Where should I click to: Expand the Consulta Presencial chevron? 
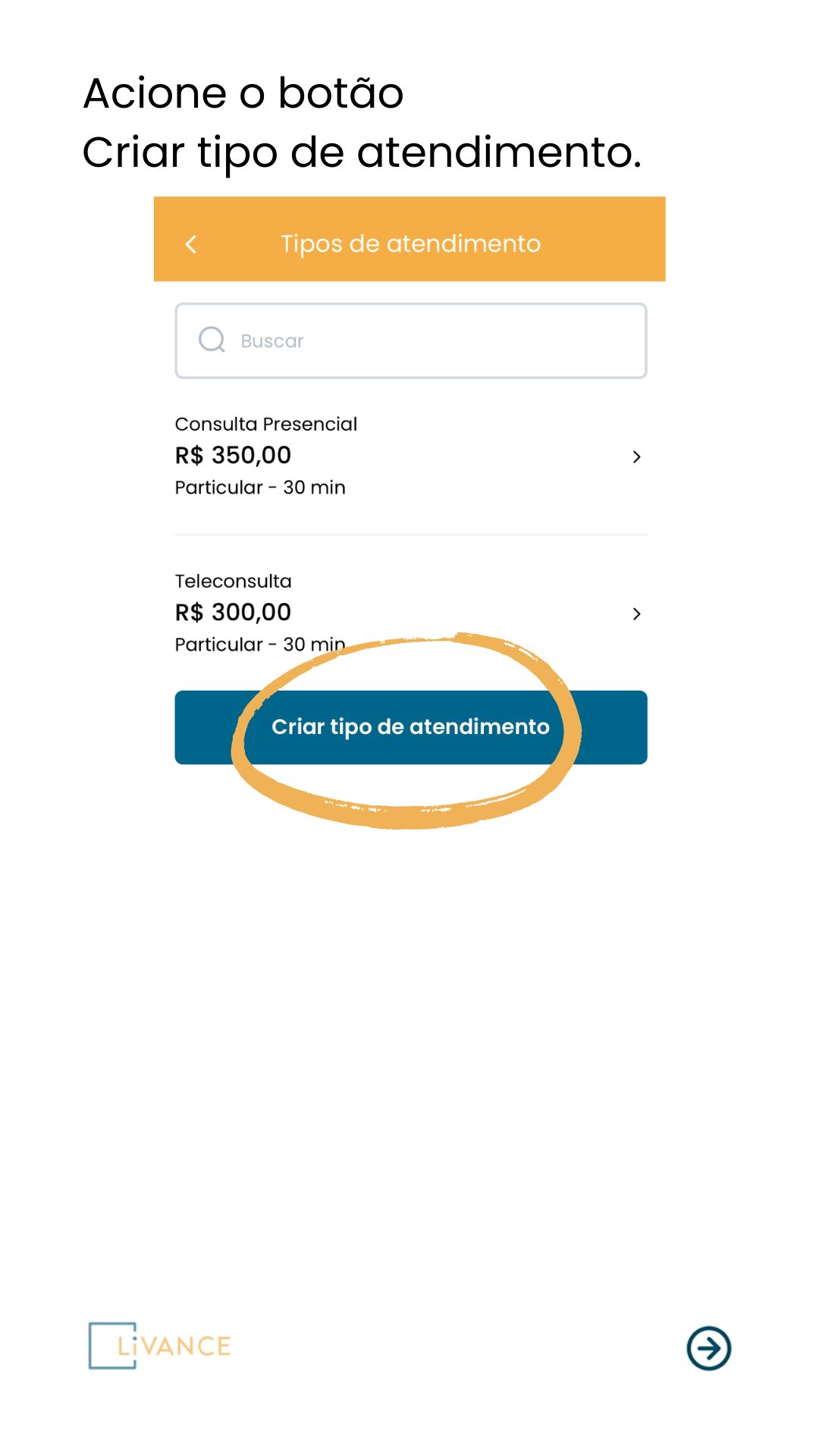pos(636,457)
